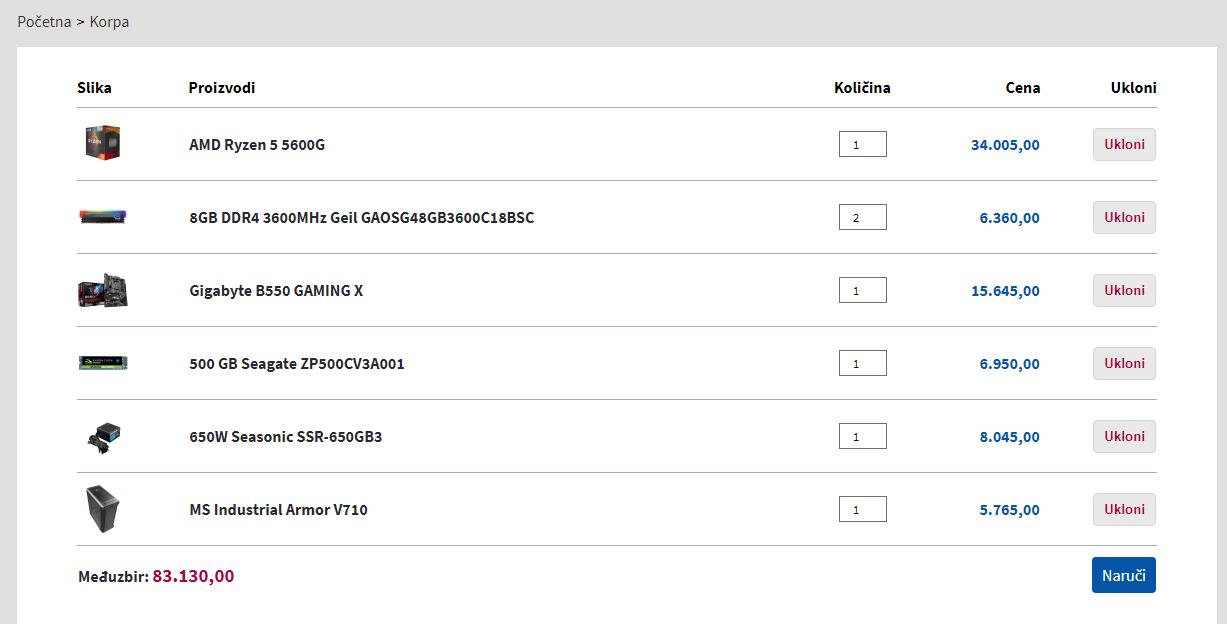Open the 650W Seasonic SSR-650GB3 product name
Screen dimensions: 1227x624
point(286,437)
